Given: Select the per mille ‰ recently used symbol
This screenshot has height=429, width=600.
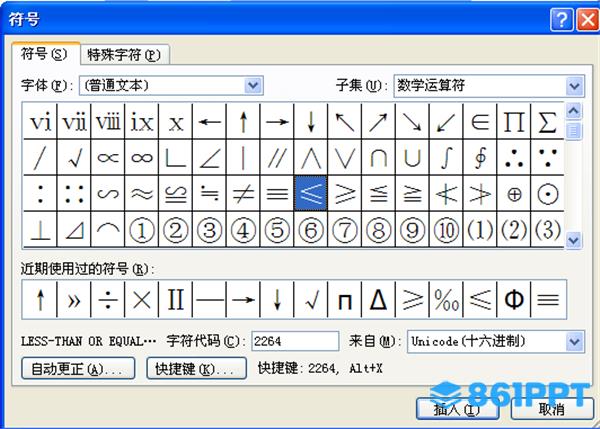Looking at the screenshot, I should [446, 299].
